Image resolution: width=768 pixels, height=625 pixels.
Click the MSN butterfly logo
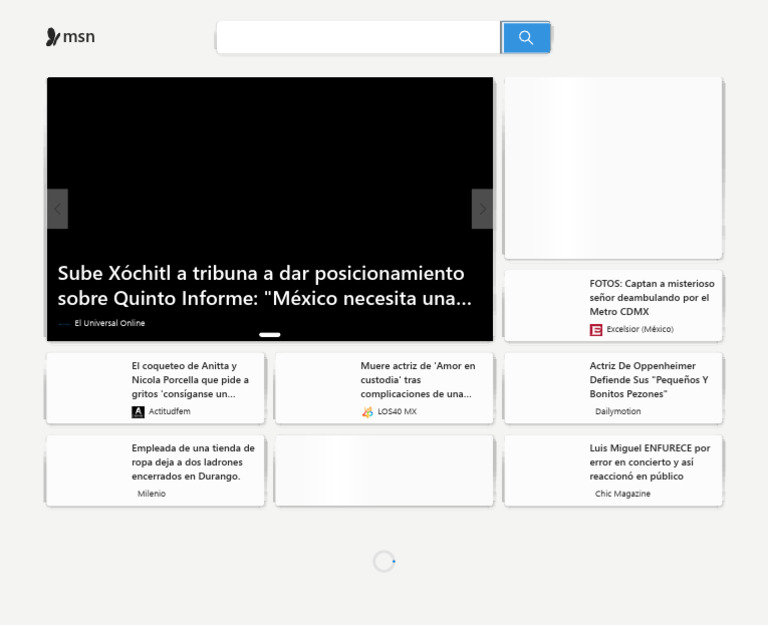pos(53,37)
